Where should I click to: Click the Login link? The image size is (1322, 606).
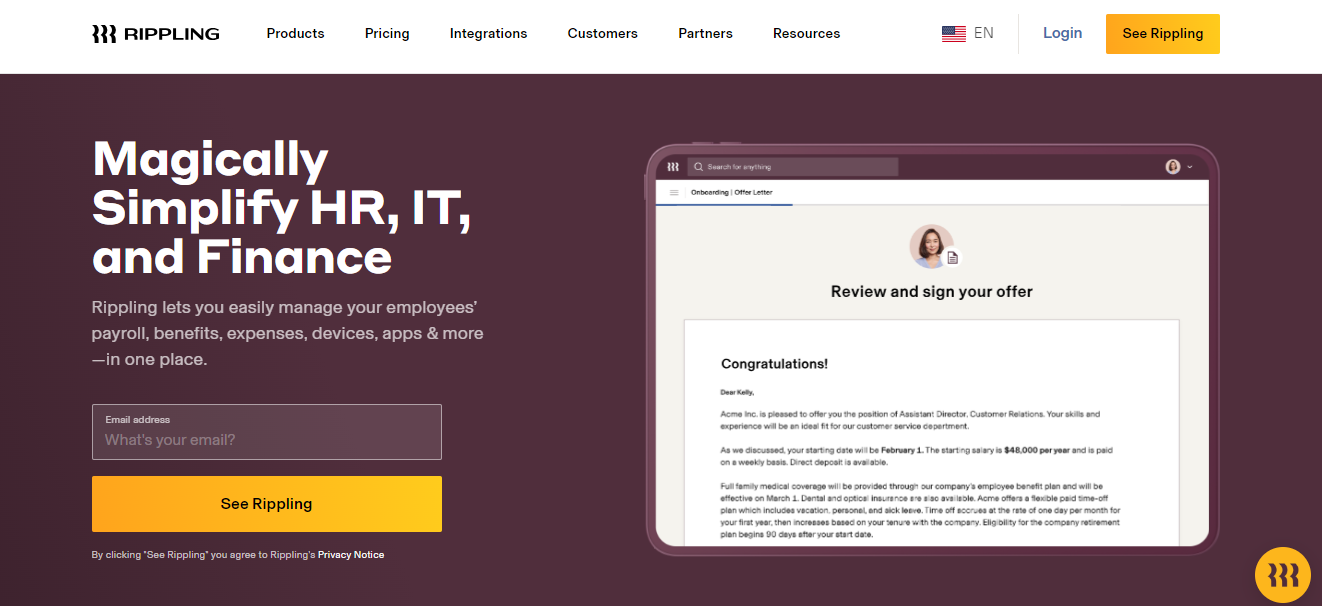(x=1062, y=33)
